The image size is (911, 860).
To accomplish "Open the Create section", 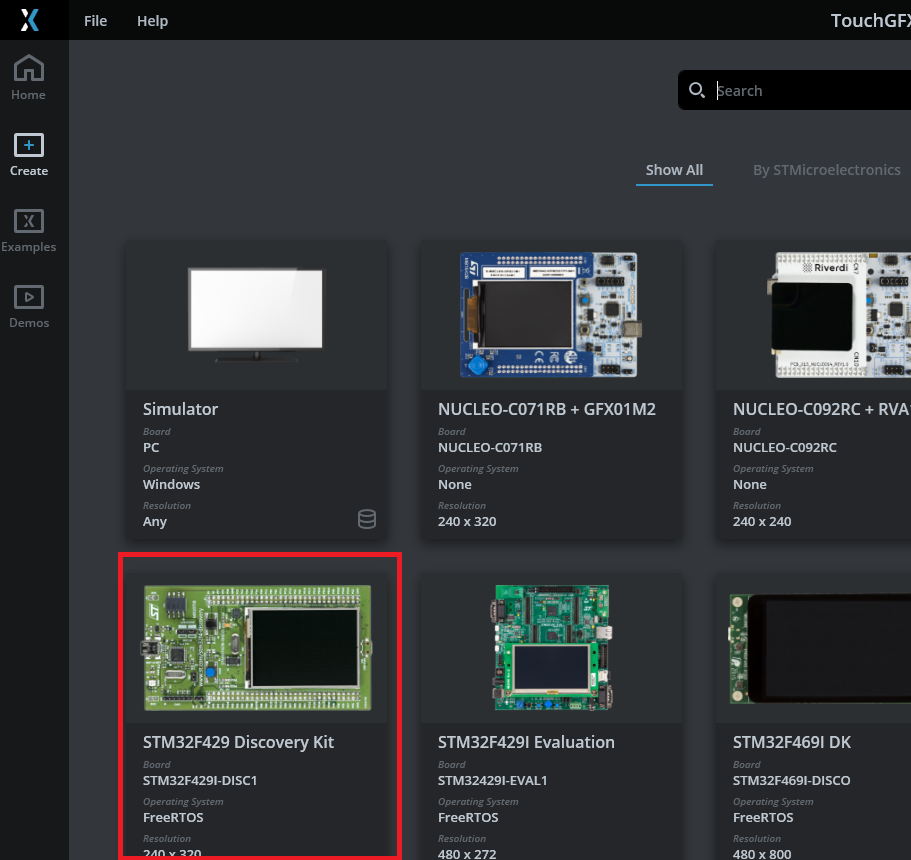I will (x=28, y=154).
